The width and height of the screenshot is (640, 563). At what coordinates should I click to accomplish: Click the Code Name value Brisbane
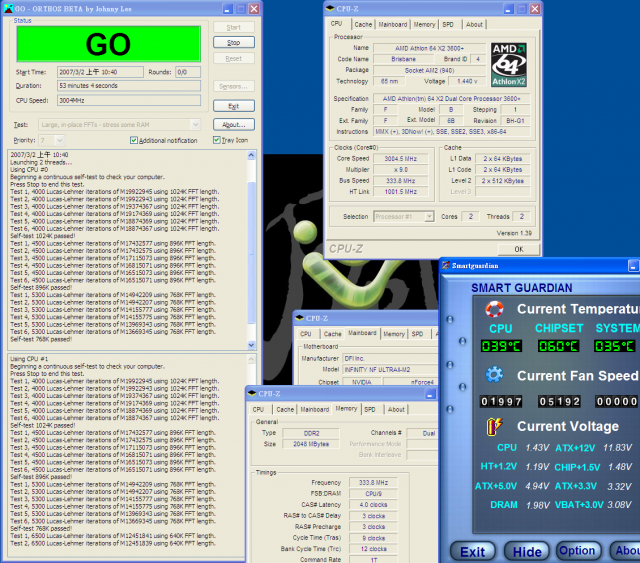point(403,59)
